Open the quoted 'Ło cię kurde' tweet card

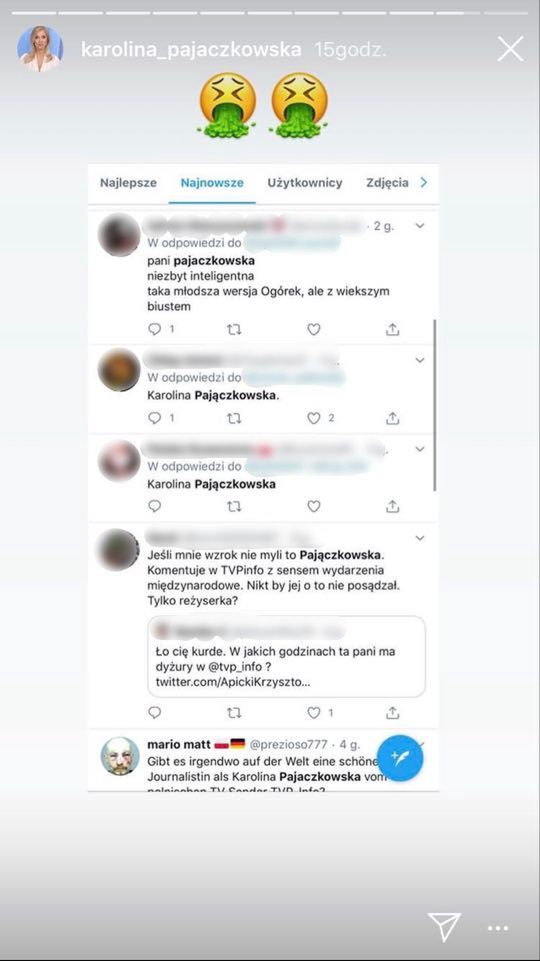pos(286,656)
